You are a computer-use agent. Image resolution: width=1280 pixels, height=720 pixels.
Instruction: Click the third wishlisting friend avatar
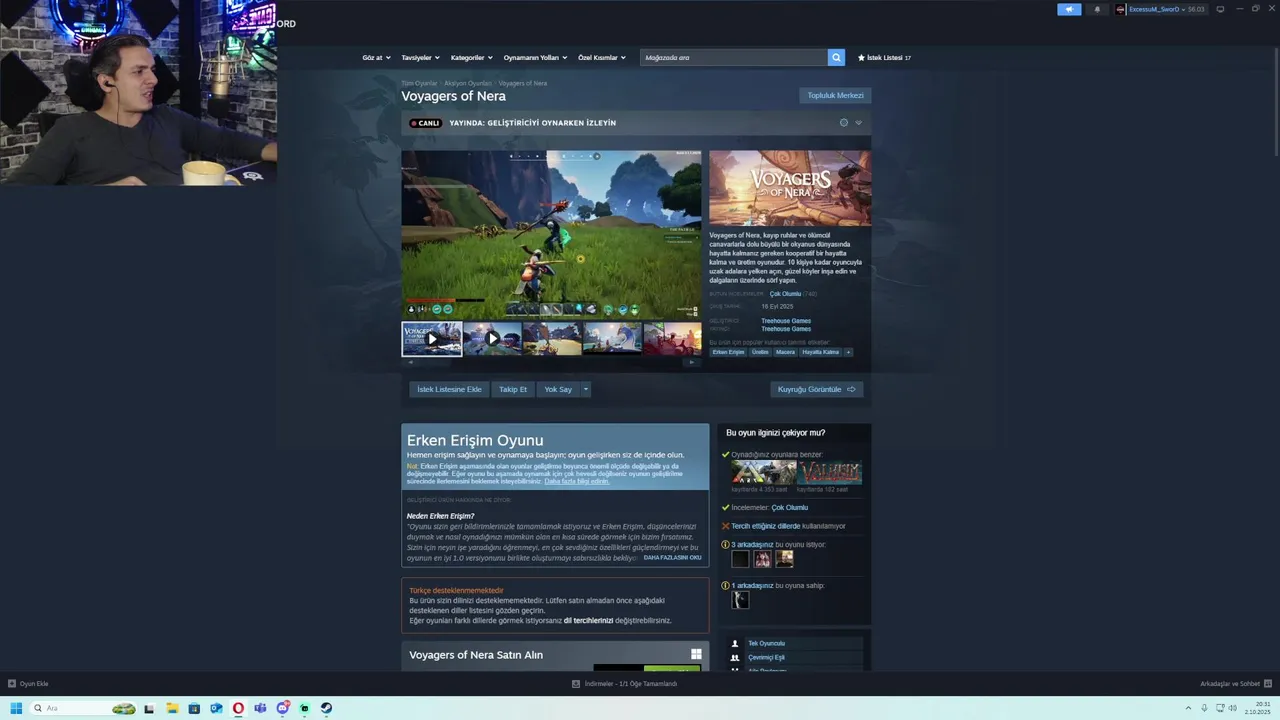(x=784, y=559)
